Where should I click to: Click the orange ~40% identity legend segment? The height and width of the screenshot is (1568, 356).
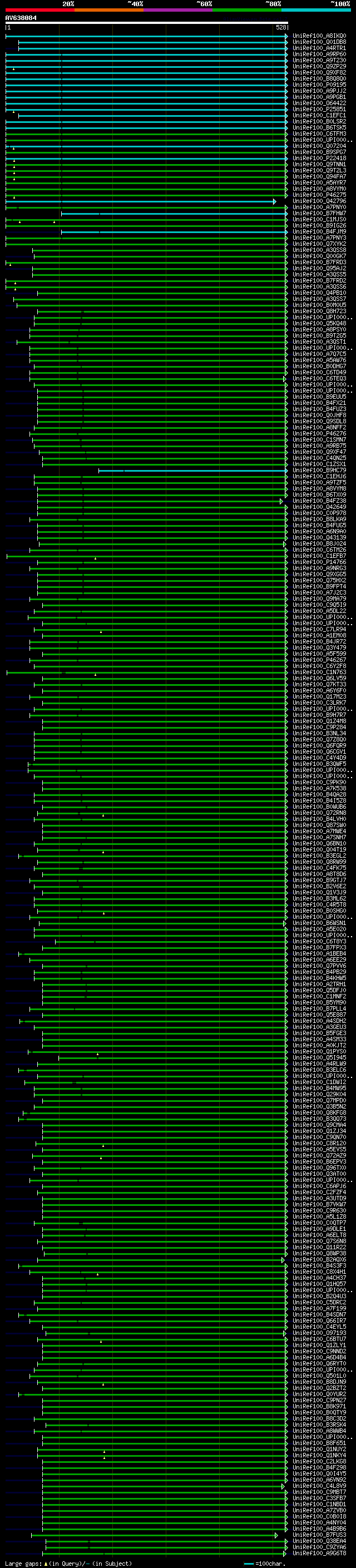click(109, 10)
